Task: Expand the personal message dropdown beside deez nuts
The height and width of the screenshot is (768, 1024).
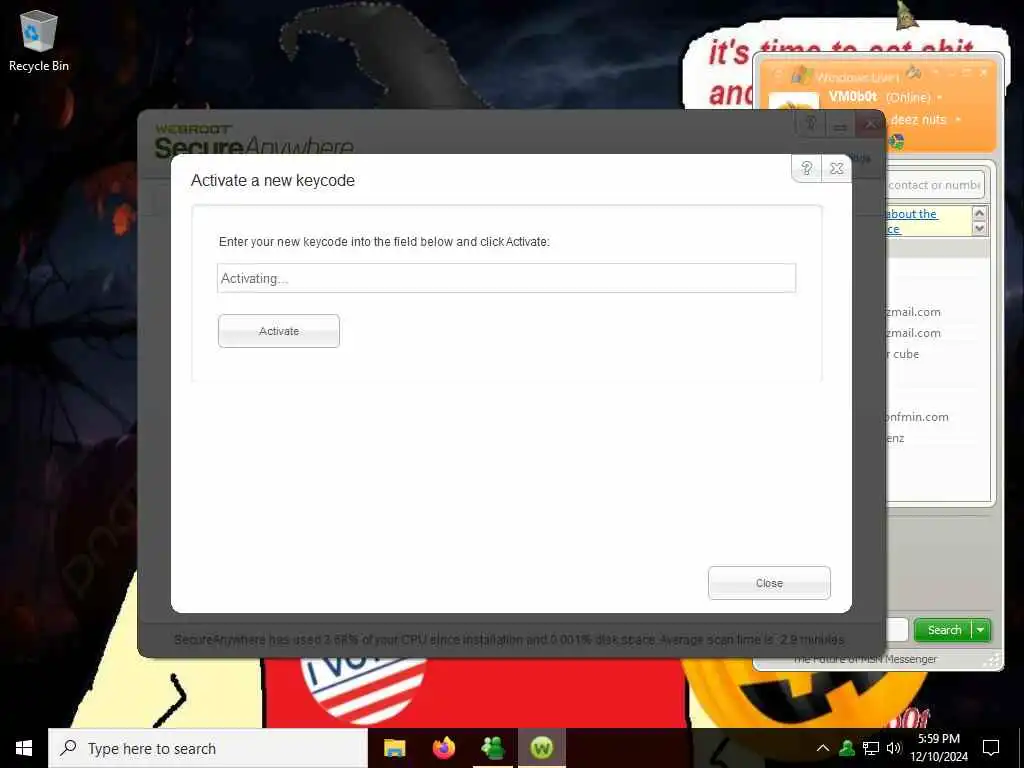Action: point(958,120)
